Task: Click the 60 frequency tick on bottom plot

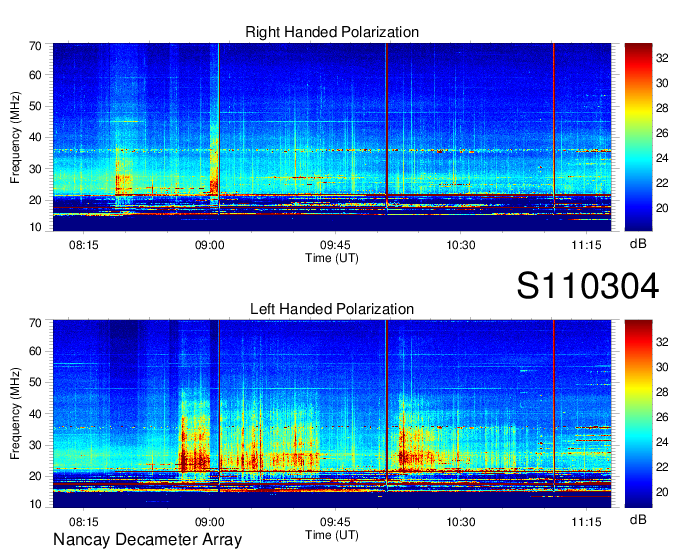Action: click(35, 351)
